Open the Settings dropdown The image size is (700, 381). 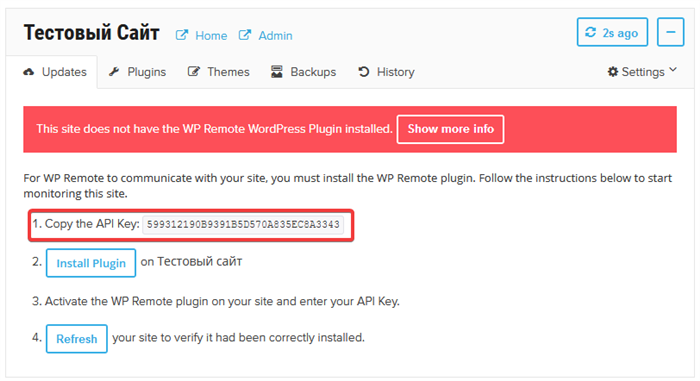click(x=642, y=72)
